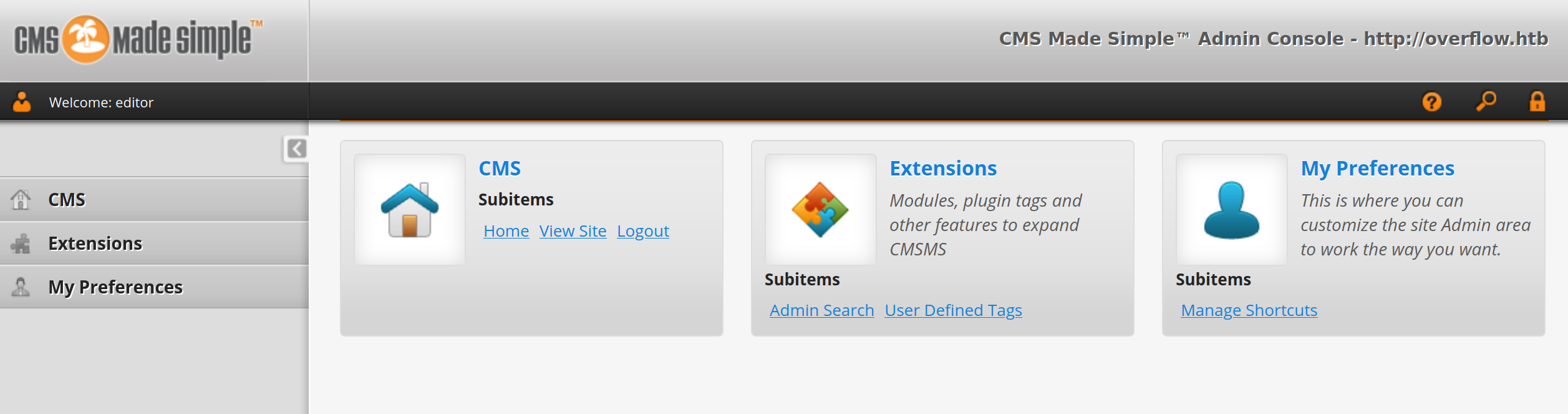Open CMS in the sidebar menu
The image size is (1568, 414).
(67, 200)
